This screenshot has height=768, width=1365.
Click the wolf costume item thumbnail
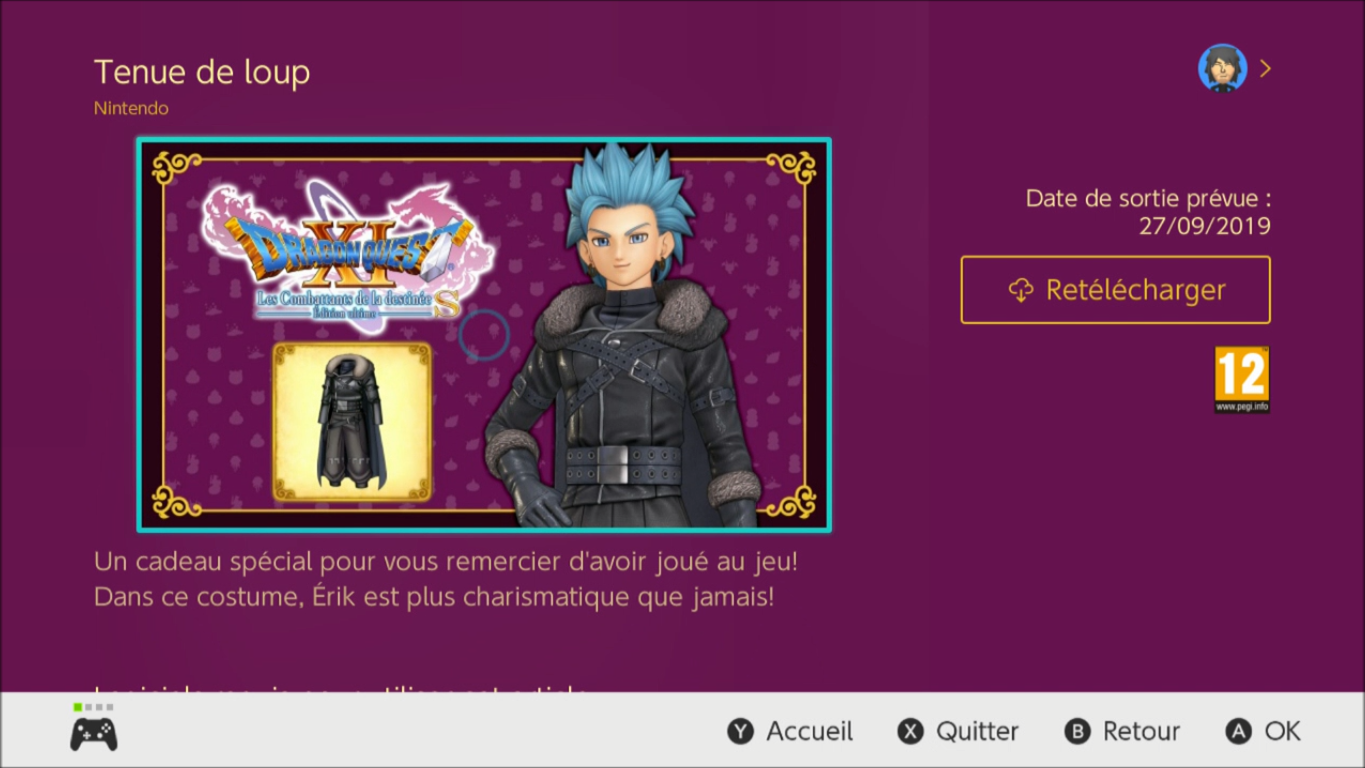(352, 421)
